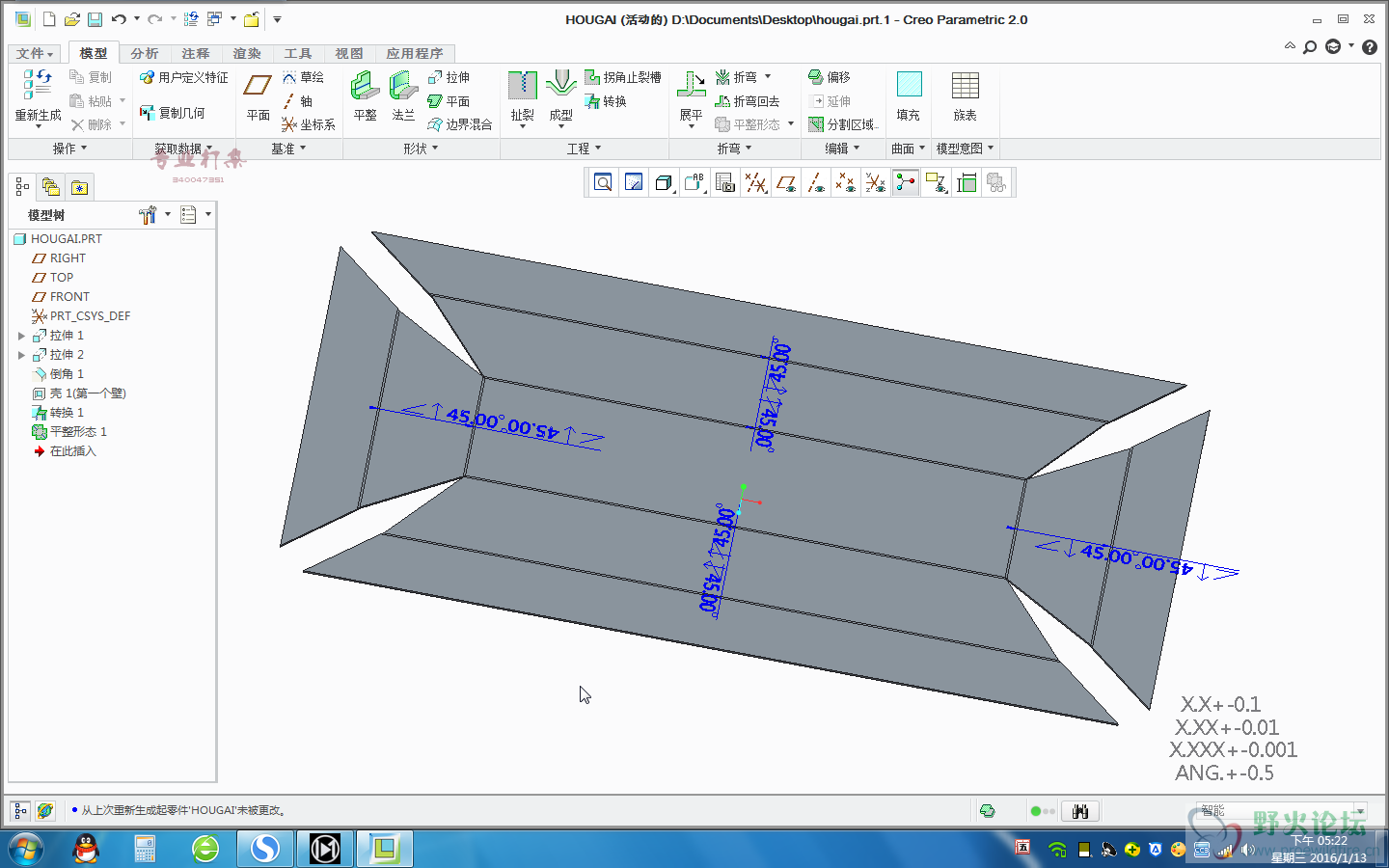Open the folder browser navigator tab
Screen dimensions: 1389x868
pyautogui.click(x=50, y=187)
